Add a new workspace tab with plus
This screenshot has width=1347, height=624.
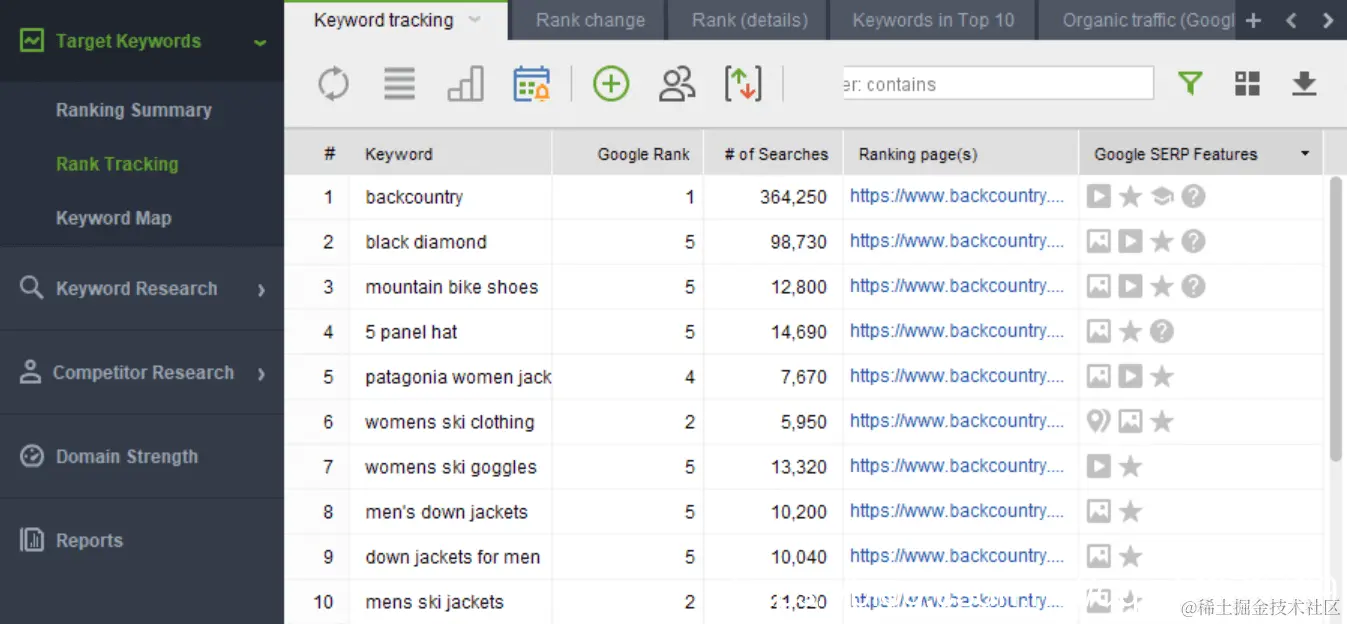(1254, 20)
